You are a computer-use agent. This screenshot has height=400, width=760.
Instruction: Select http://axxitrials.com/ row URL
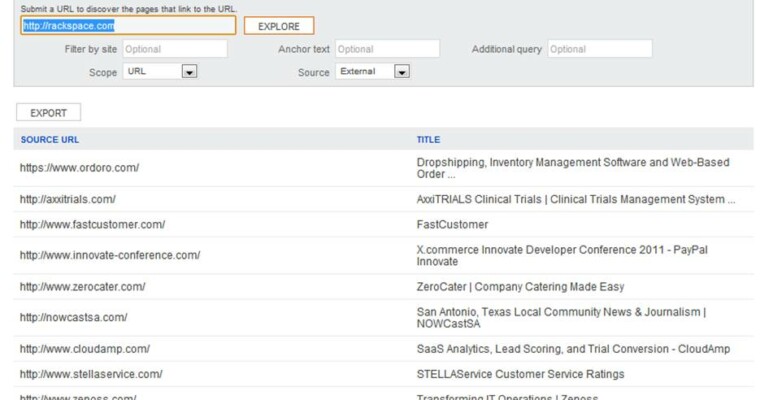click(x=68, y=199)
